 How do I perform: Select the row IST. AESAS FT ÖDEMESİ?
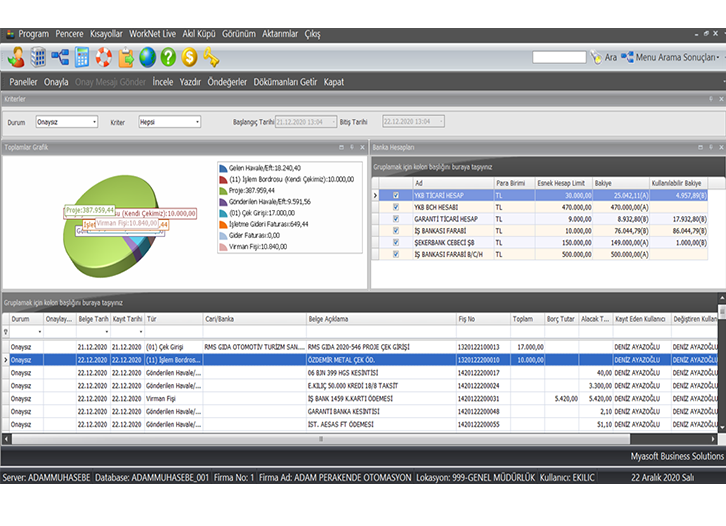[x=363, y=424]
